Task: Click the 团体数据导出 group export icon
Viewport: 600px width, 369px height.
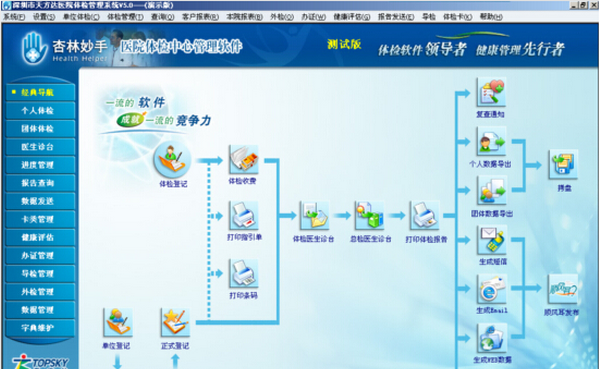Action: tap(491, 191)
